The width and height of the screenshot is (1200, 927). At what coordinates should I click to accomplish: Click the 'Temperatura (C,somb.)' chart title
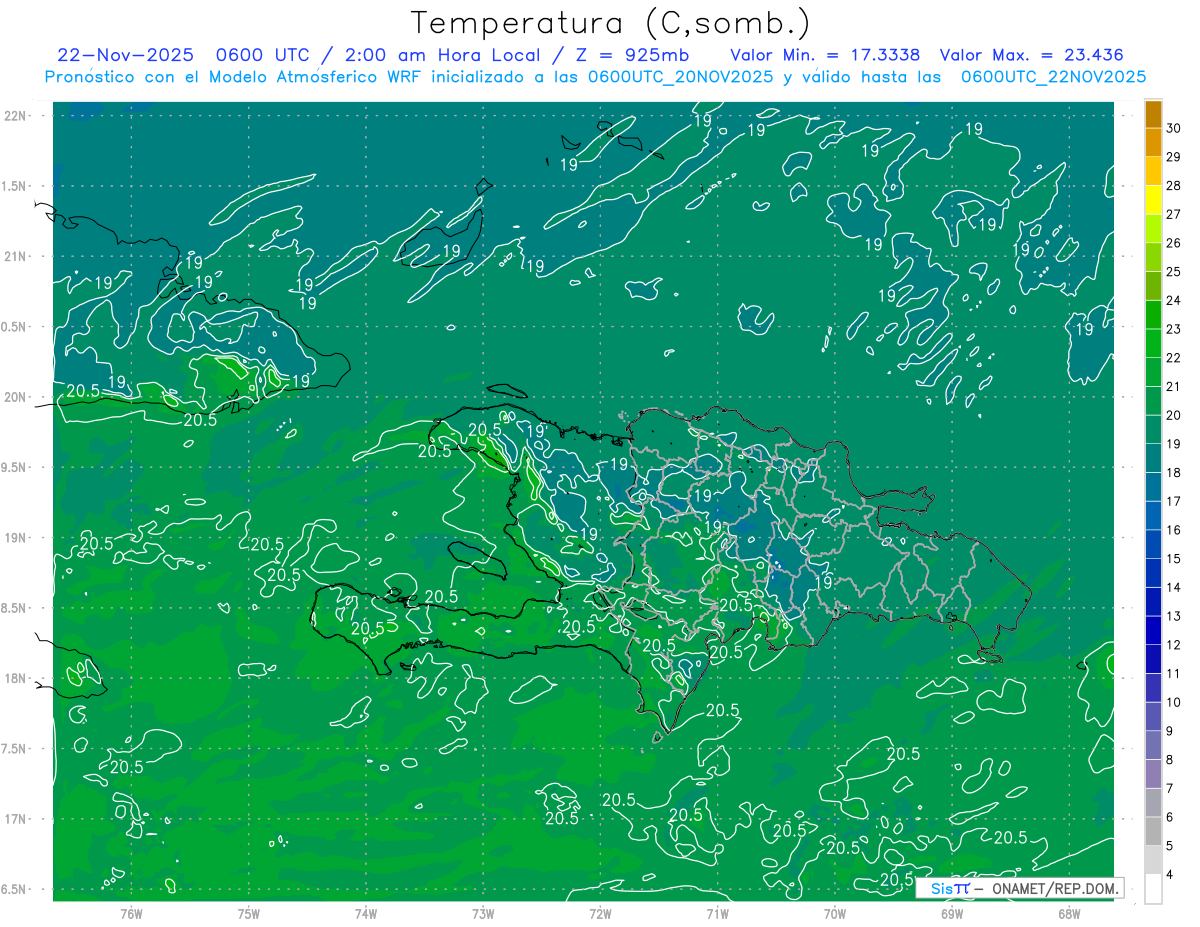pyautogui.click(x=610, y=23)
